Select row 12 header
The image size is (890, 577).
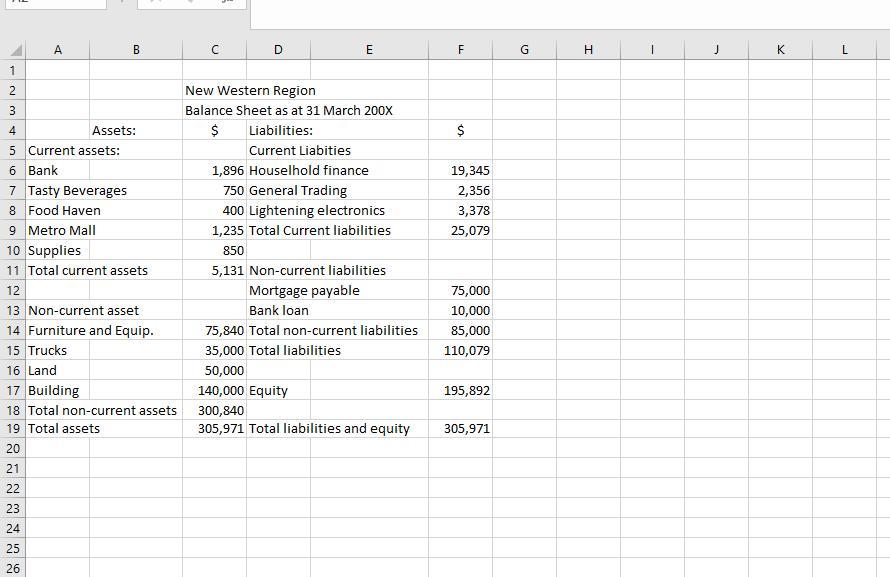point(12,290)
